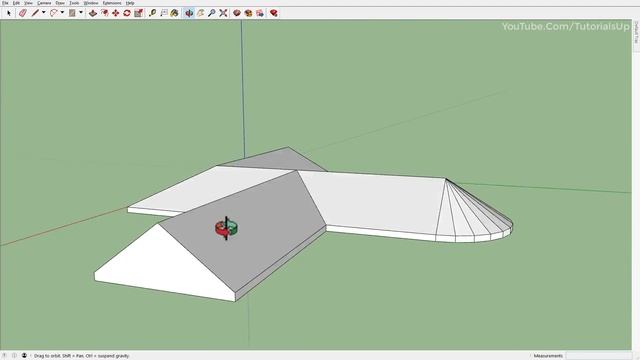Select the Offset tool
640x360 pixels.
(x=104, y=13)
